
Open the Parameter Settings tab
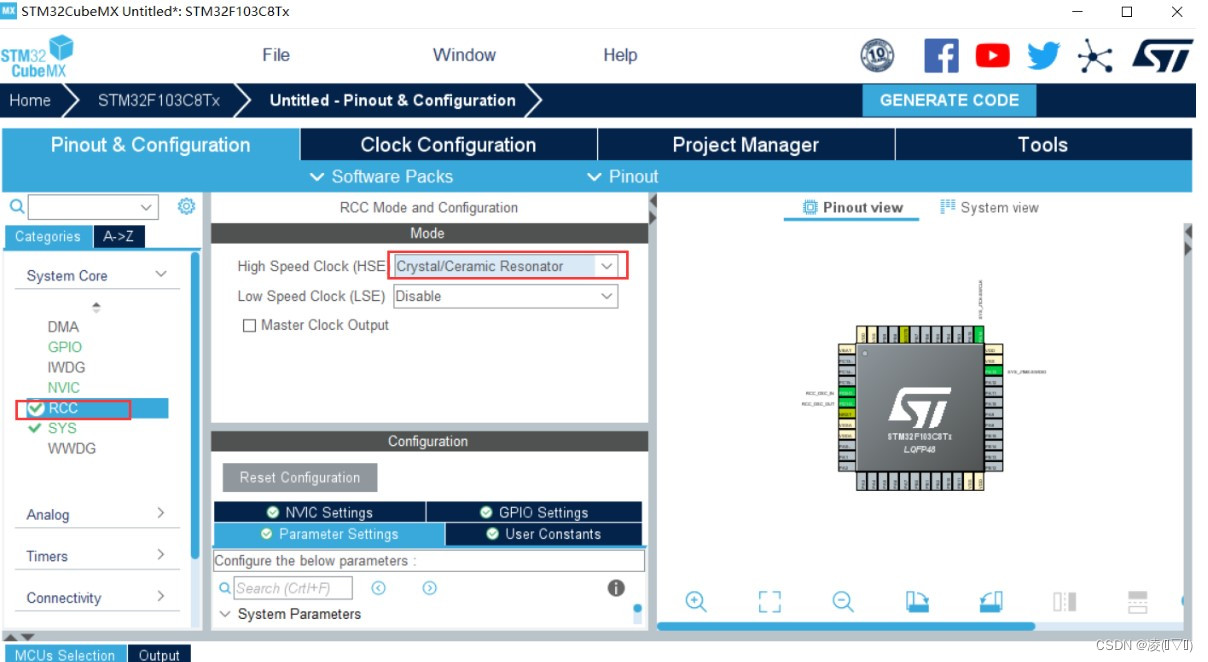pos(329,534)
